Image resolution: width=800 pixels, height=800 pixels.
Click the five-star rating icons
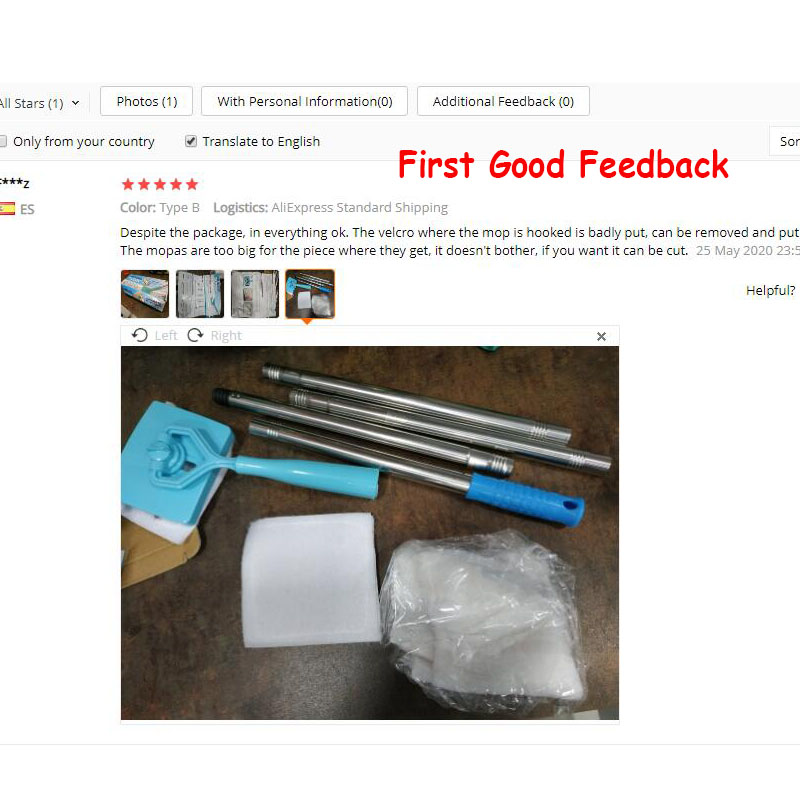point(160,184)
